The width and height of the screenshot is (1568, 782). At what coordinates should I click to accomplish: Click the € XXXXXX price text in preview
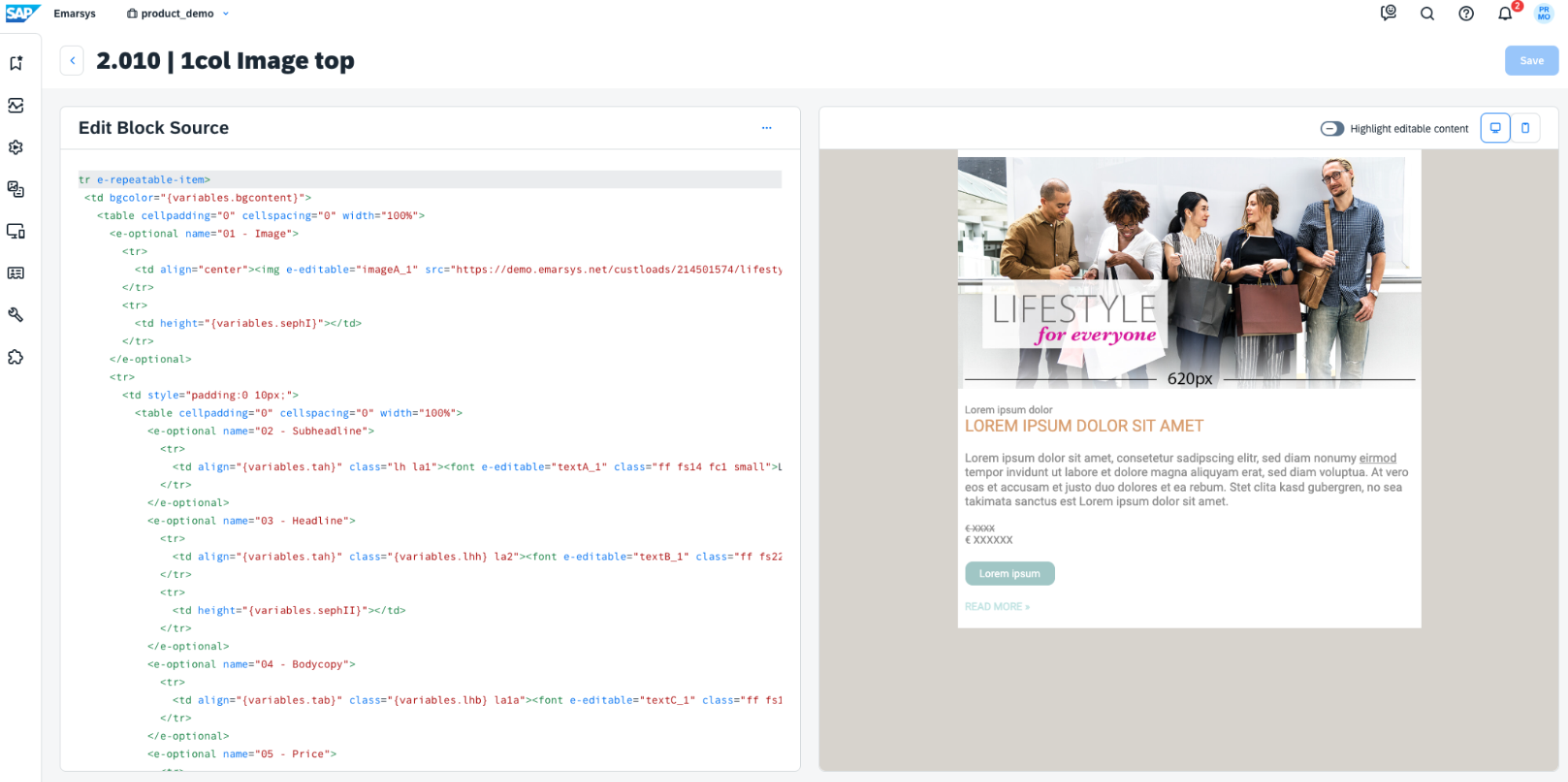point(988,540)
